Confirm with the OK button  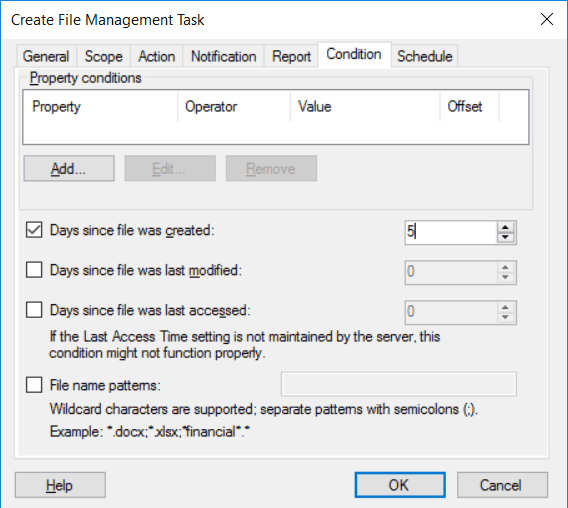click(x=400, y=485)
